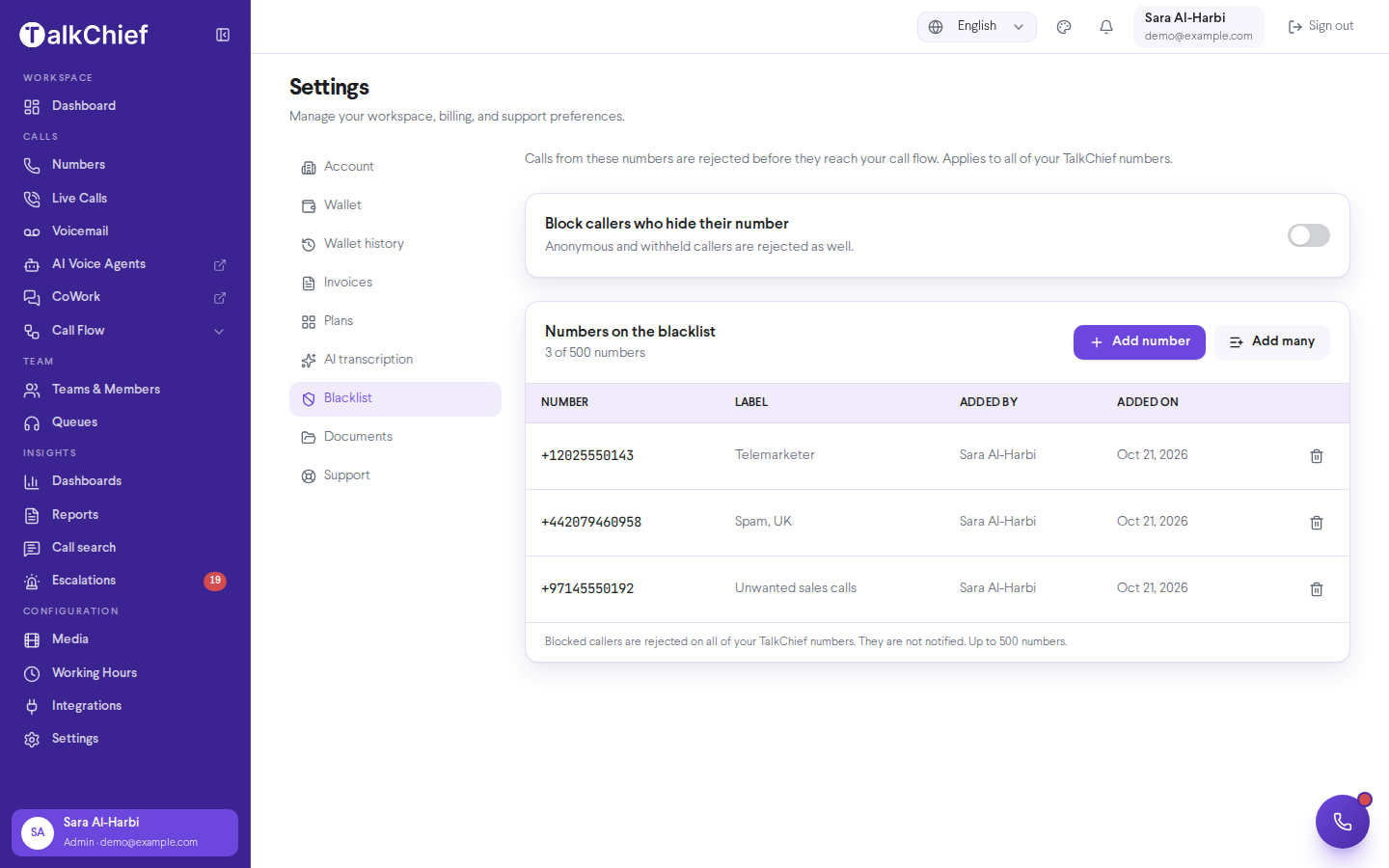Click the SA avatar in sidebar footer
Image resolution: width=1389 pixels, height=868 pixels.
[38, 832]
